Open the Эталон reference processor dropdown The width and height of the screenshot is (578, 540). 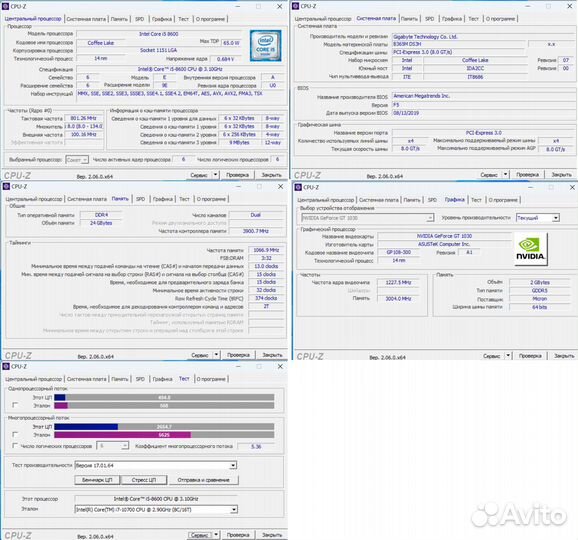tap(156, 509)
